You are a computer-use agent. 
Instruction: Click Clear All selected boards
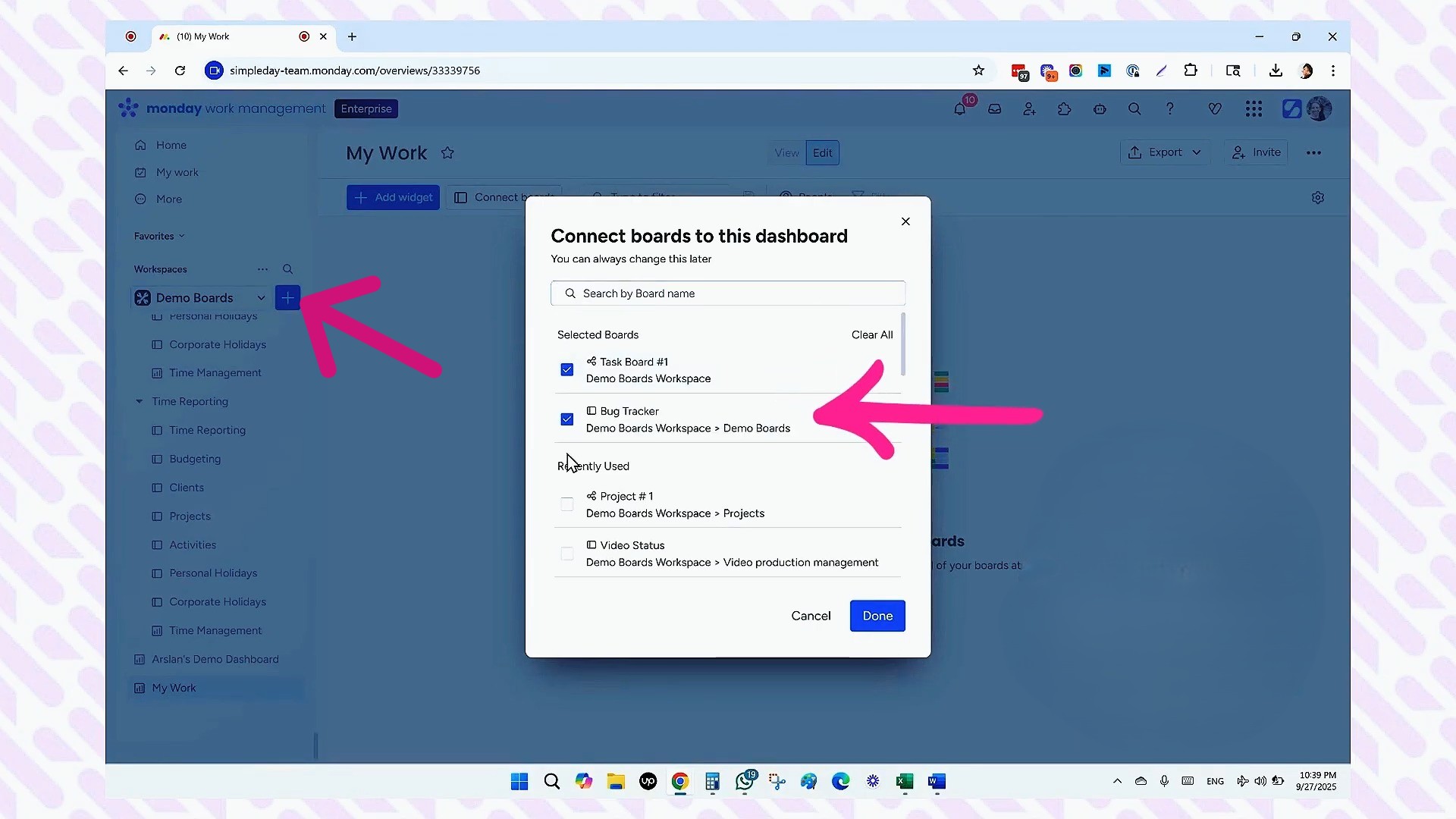click(x=871, y=334)
